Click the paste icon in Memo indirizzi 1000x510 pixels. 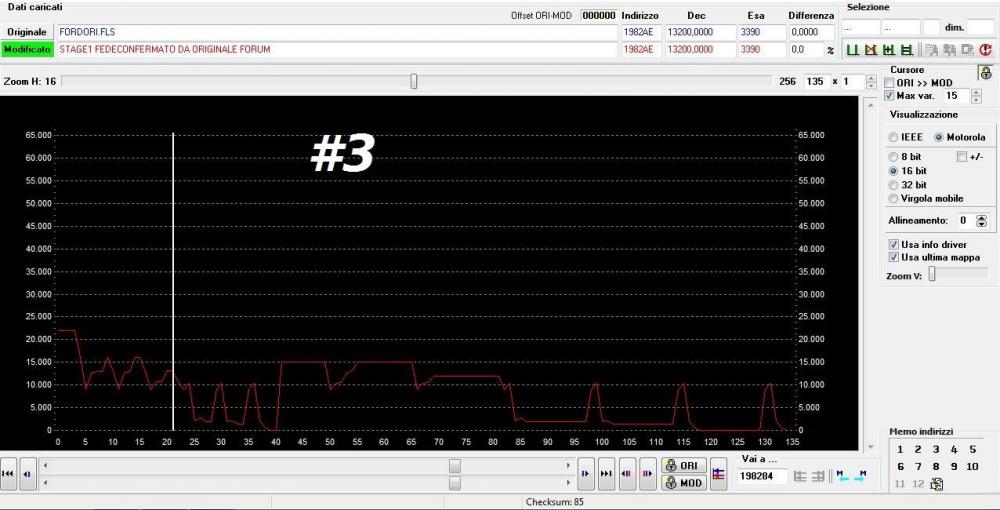[x=937, y=484]
